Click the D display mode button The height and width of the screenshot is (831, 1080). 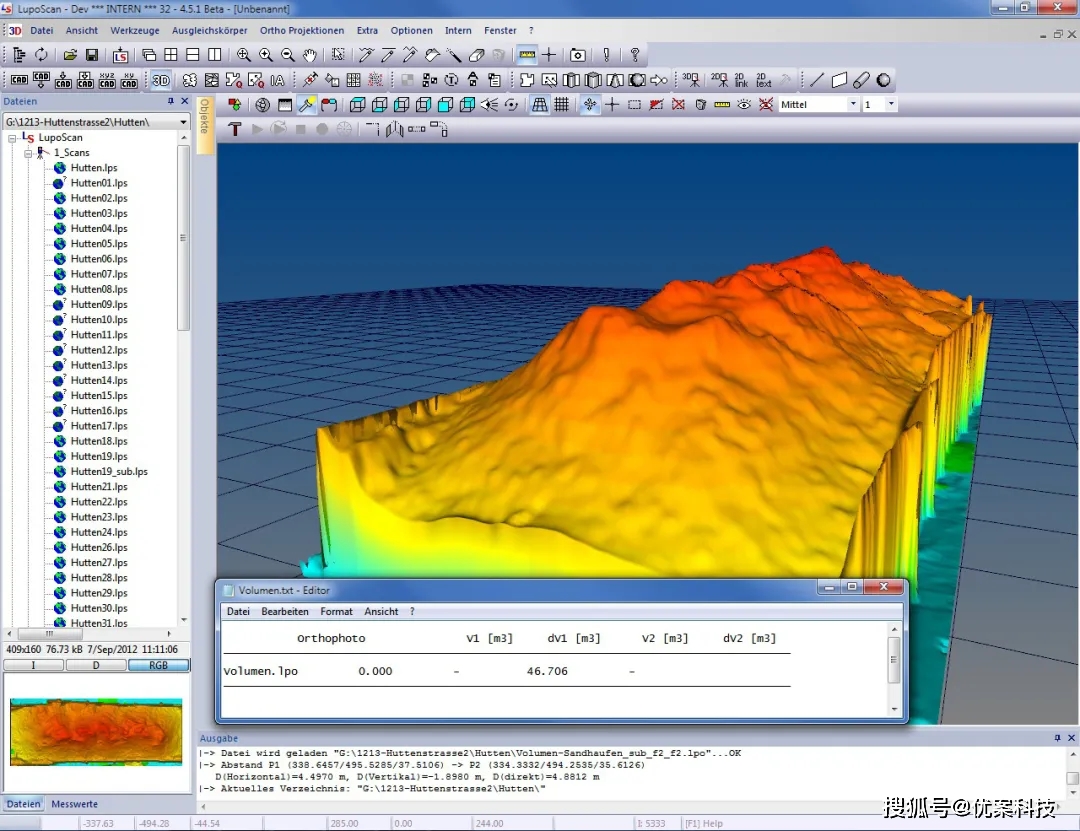[x=96, y=665]
